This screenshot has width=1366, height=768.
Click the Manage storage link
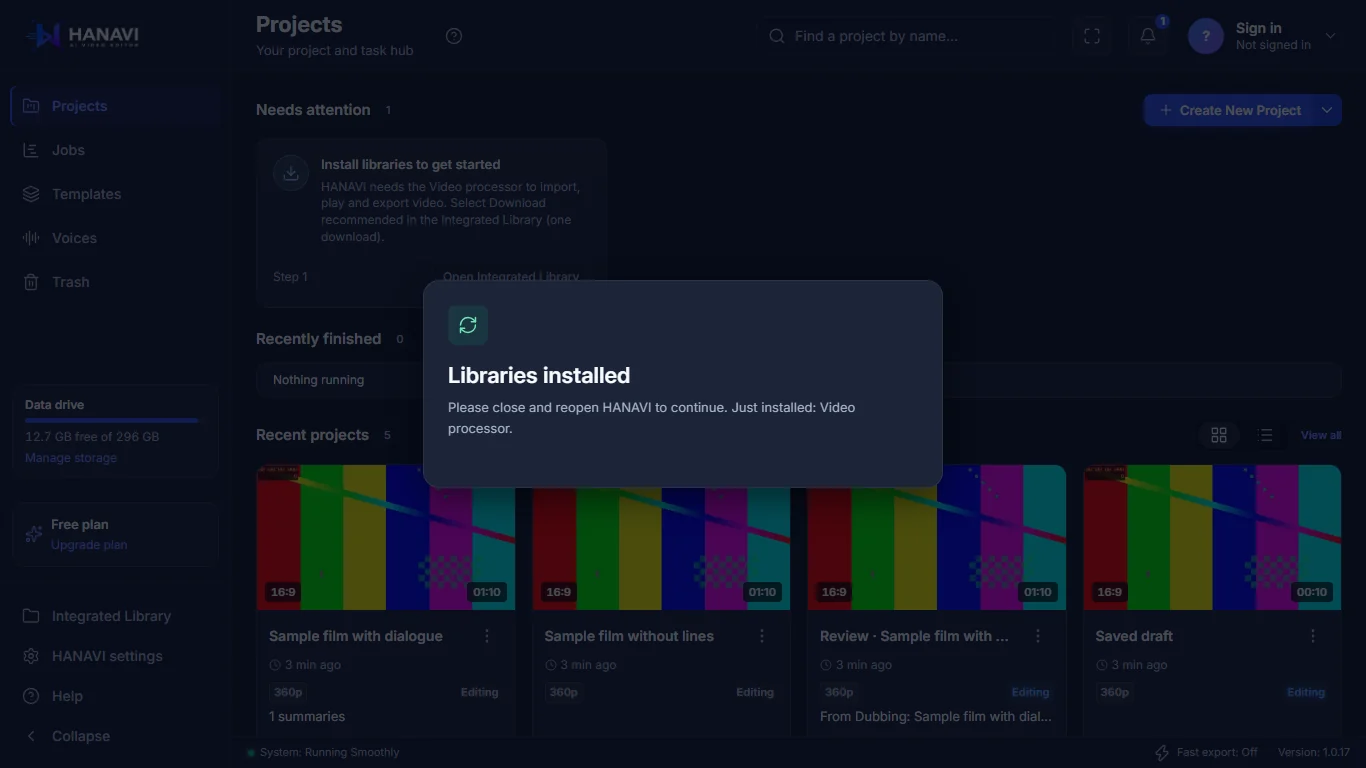[71, 458]
